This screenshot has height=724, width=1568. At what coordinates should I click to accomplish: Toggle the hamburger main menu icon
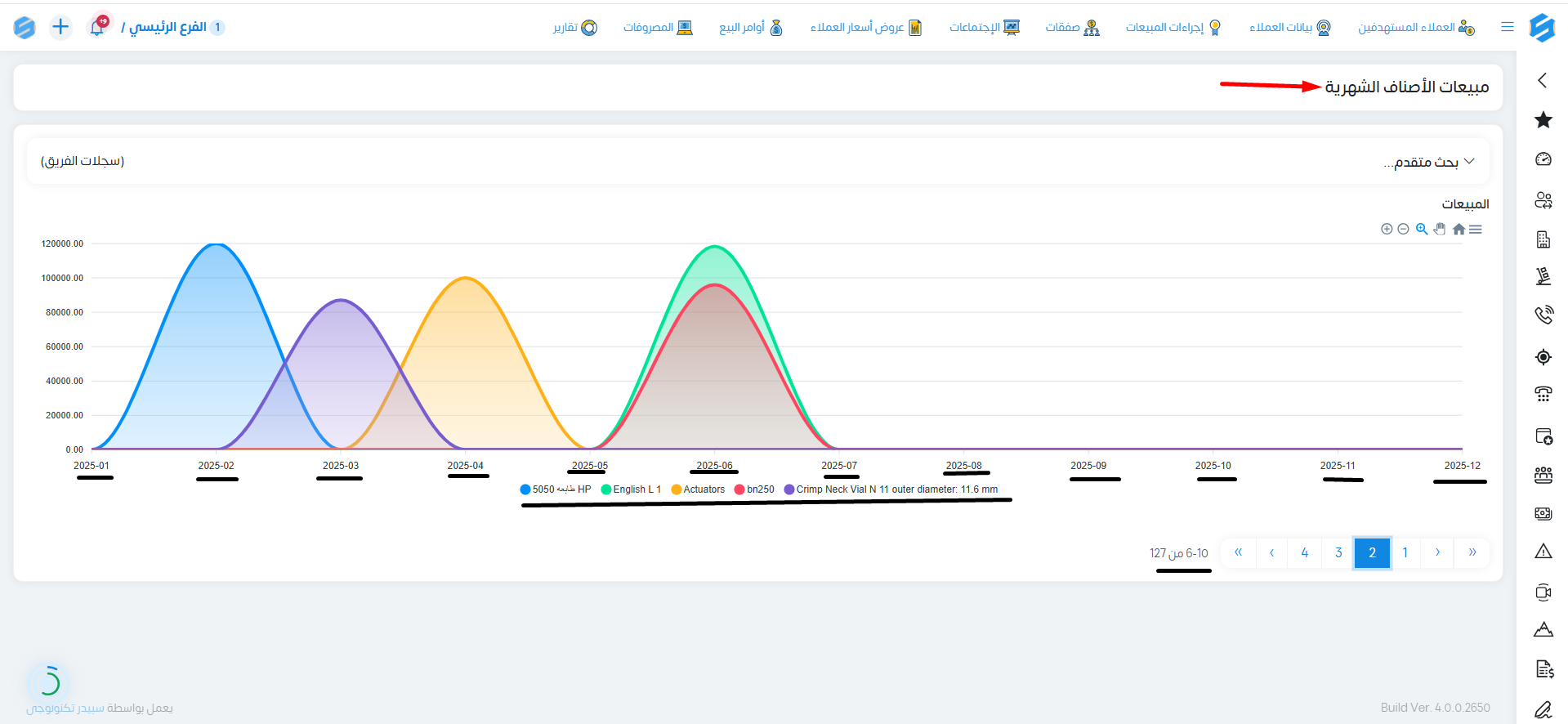pyautogui.click(x=1508, y=27)
